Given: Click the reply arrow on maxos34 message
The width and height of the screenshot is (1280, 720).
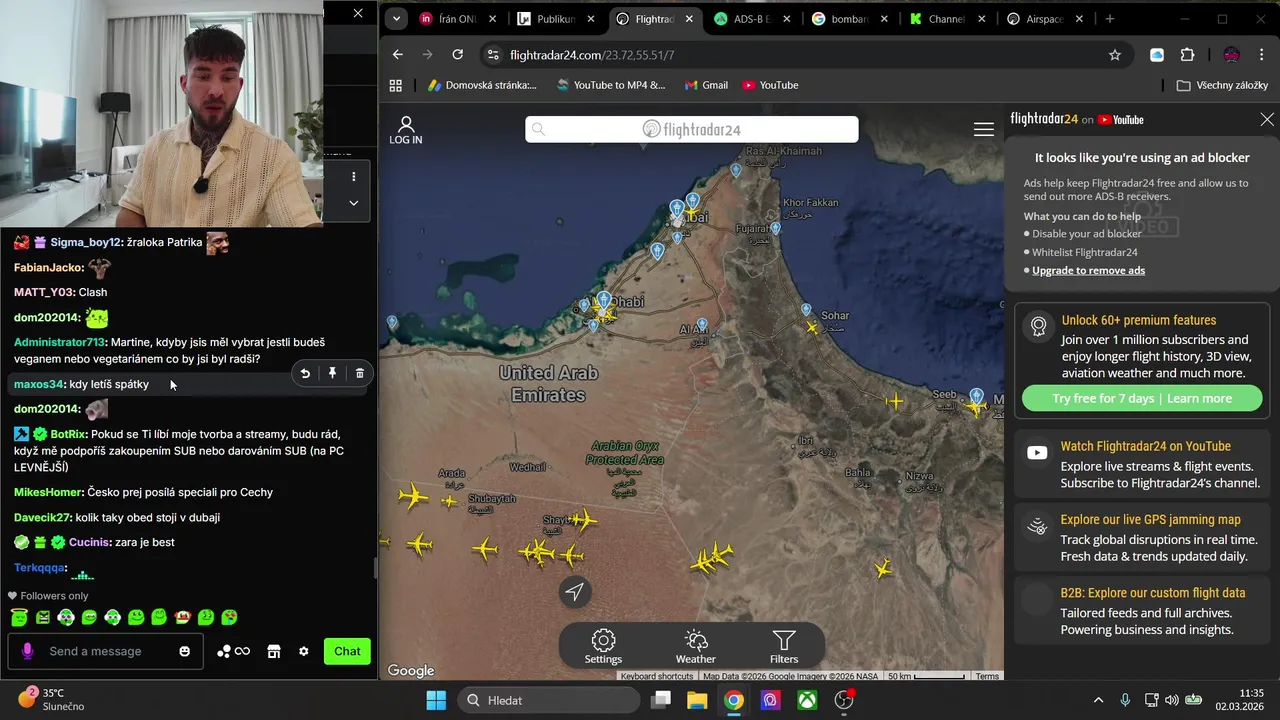Looking at the screenshot, I should (x=305, y=373).
